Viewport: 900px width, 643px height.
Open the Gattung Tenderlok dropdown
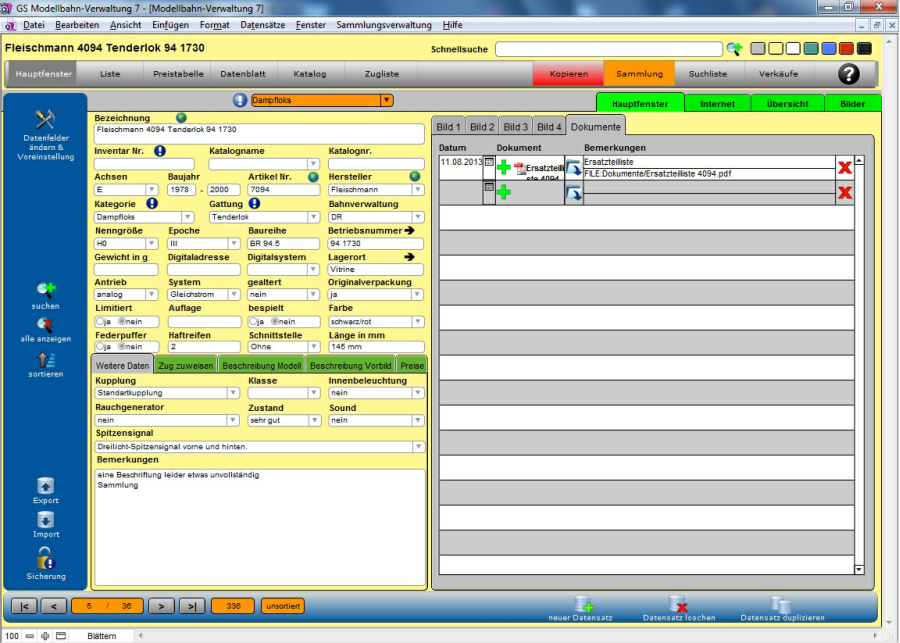(313, 217)
